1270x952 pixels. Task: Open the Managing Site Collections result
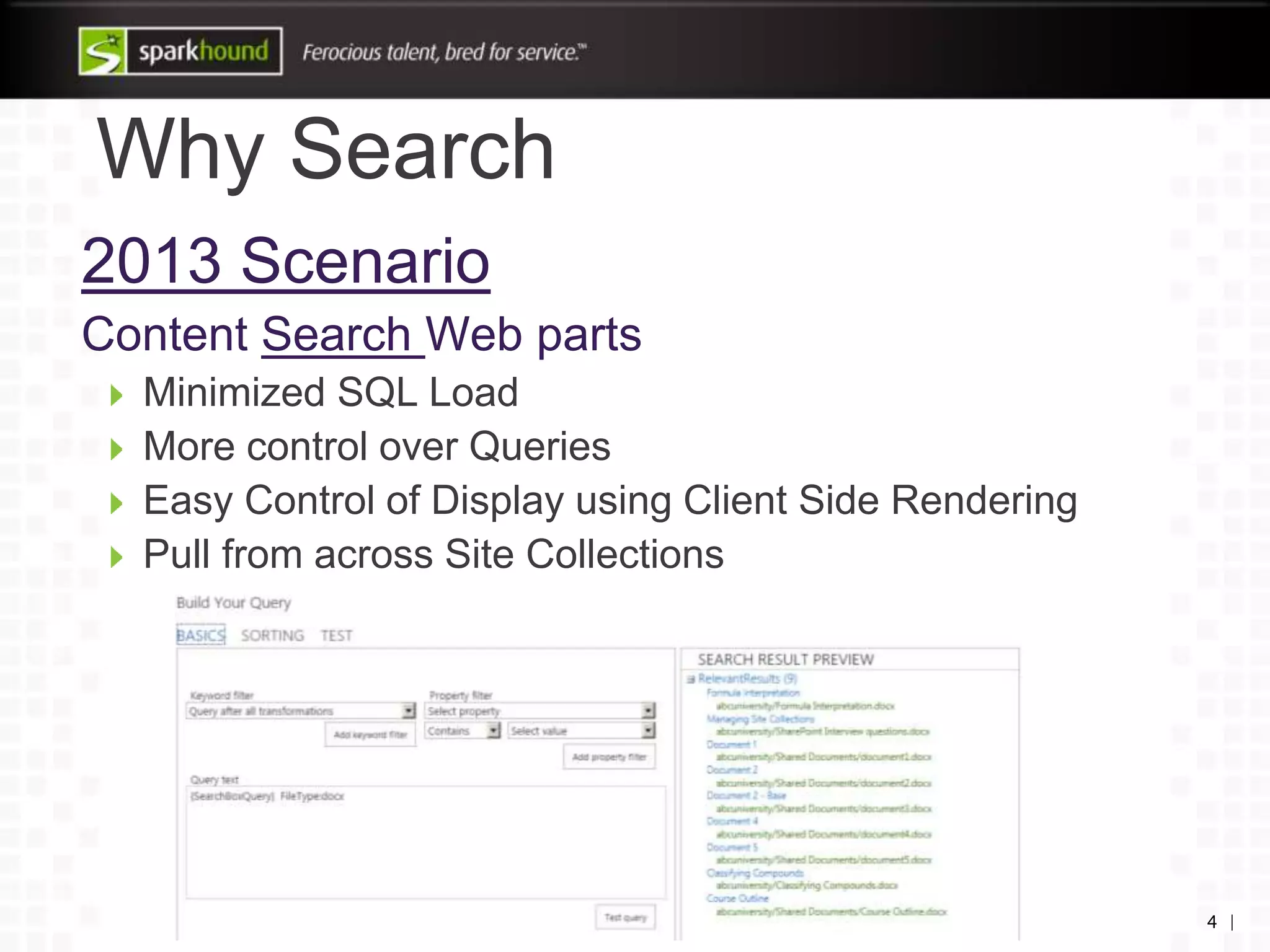tap(760, 719)
